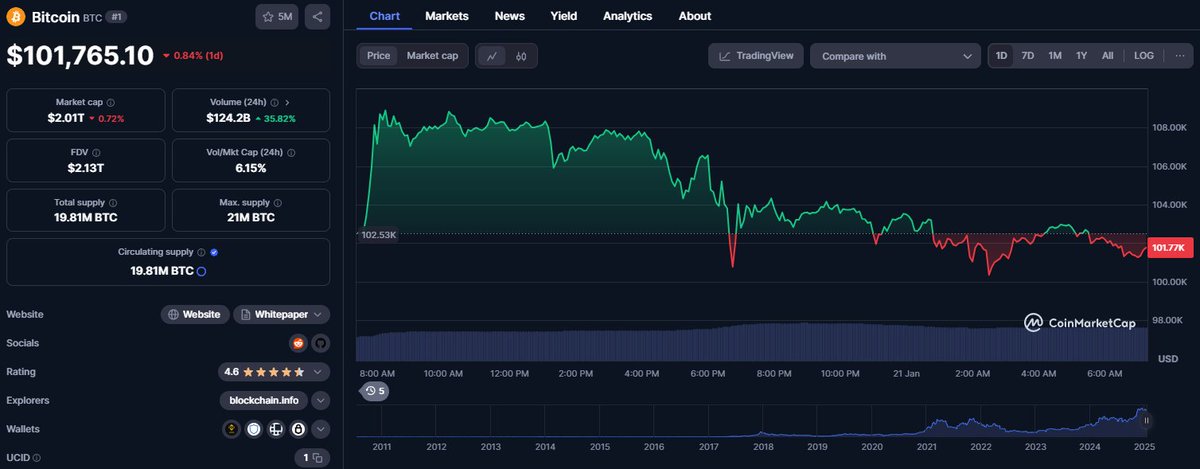Click the timeline range handle at 2025
The width and height of the screenshot is (1200, 469).
1146,421
